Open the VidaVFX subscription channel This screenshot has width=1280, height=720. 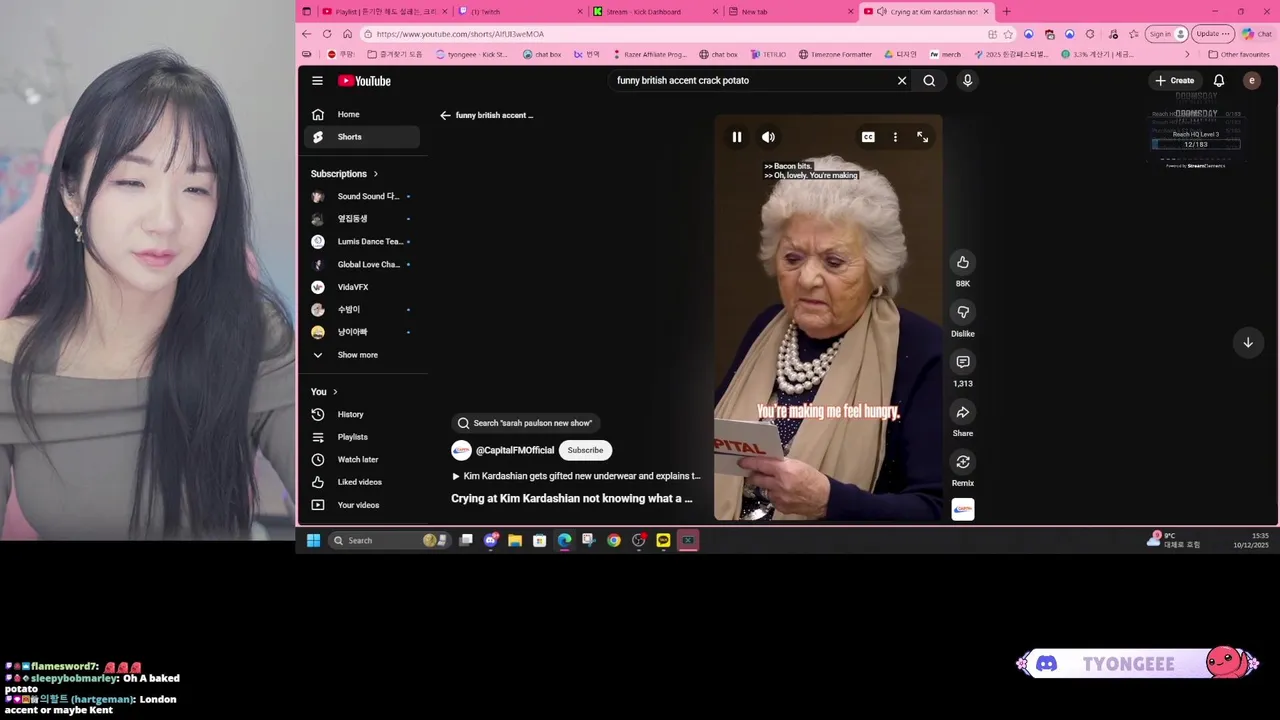362,287
